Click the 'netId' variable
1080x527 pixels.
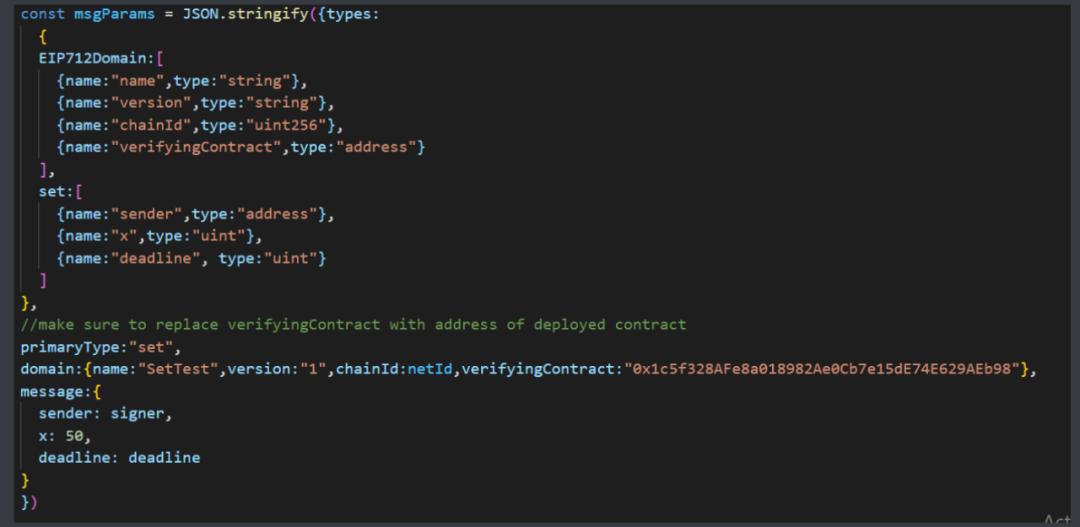[430, 369]
